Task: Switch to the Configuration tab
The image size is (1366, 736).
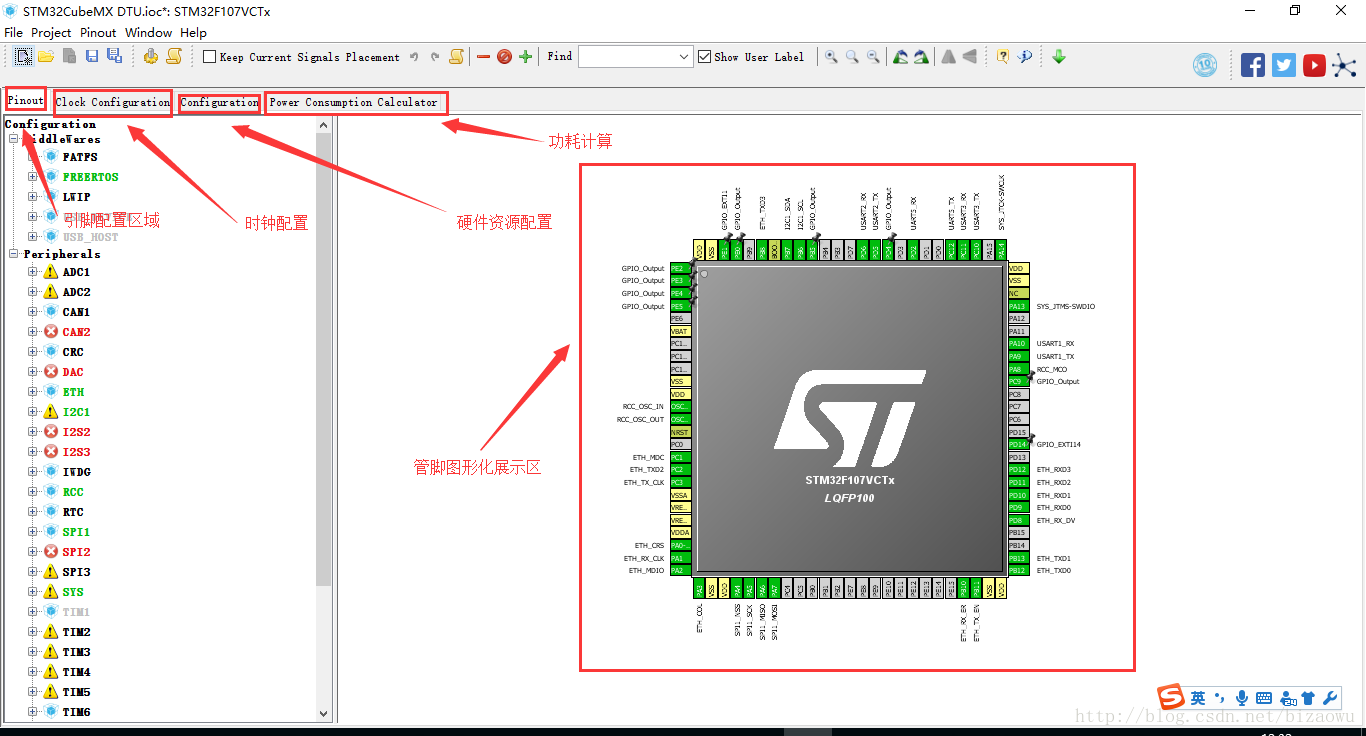Action: coord(220,102)
